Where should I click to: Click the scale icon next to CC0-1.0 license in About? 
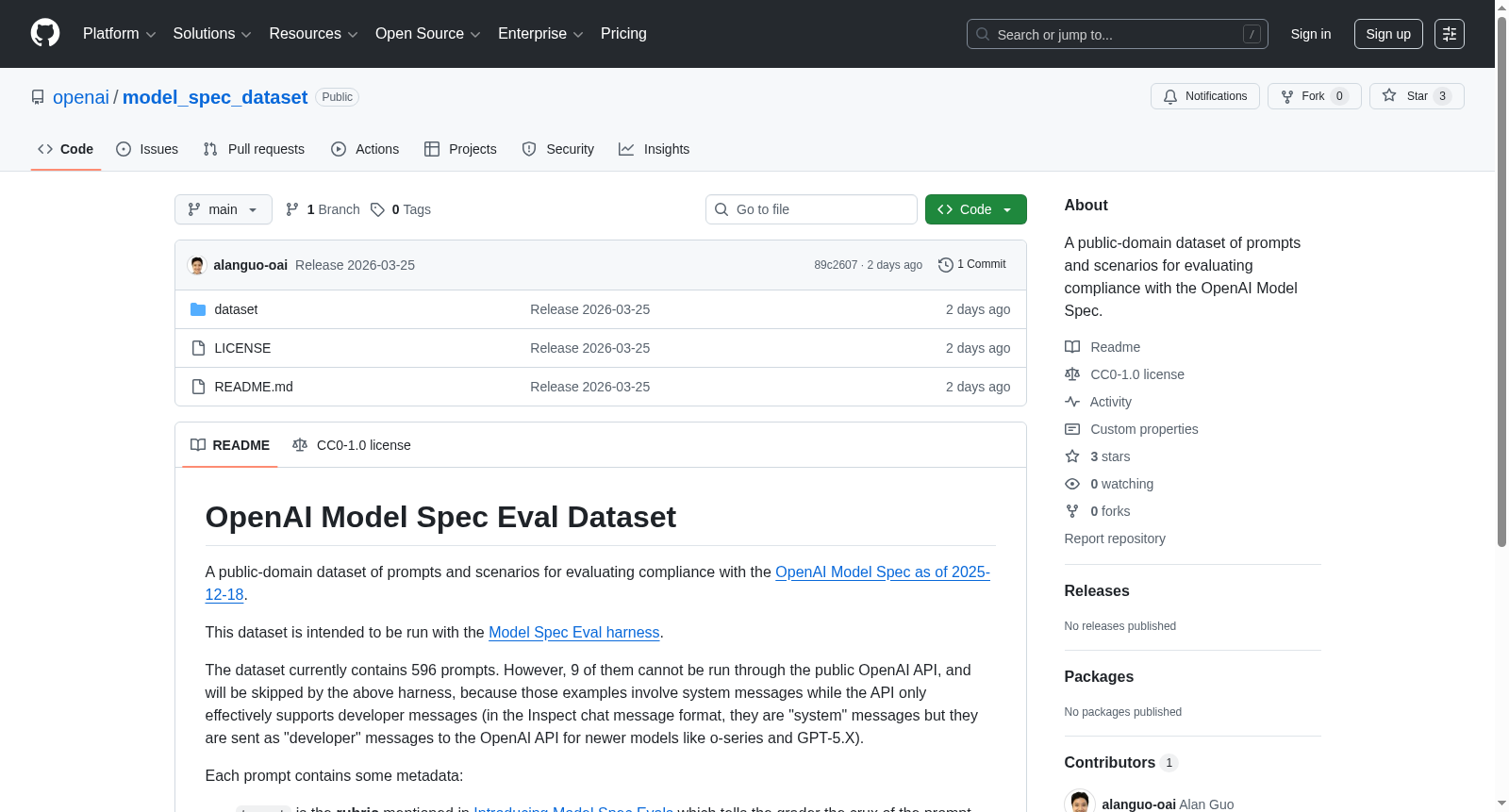click(1072, 374)
